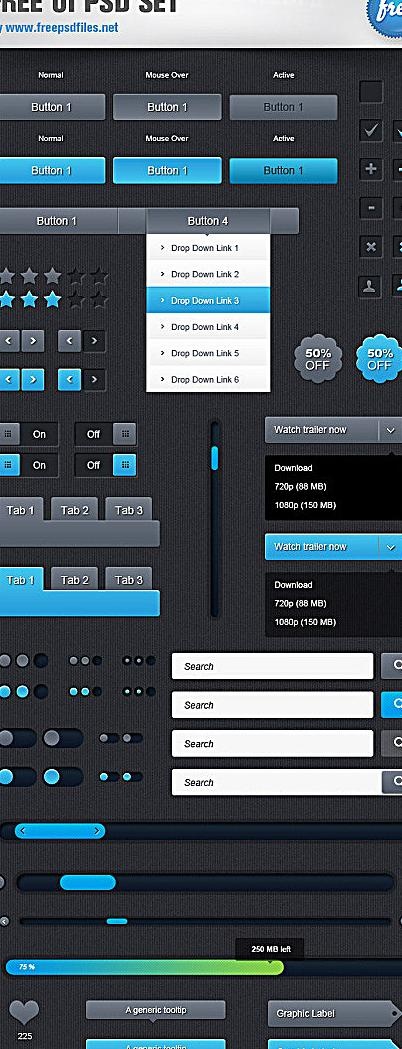The image size is (402, 1049).
Task: Click Button 1 in the segmented bar
Action: tap(58, 221)
